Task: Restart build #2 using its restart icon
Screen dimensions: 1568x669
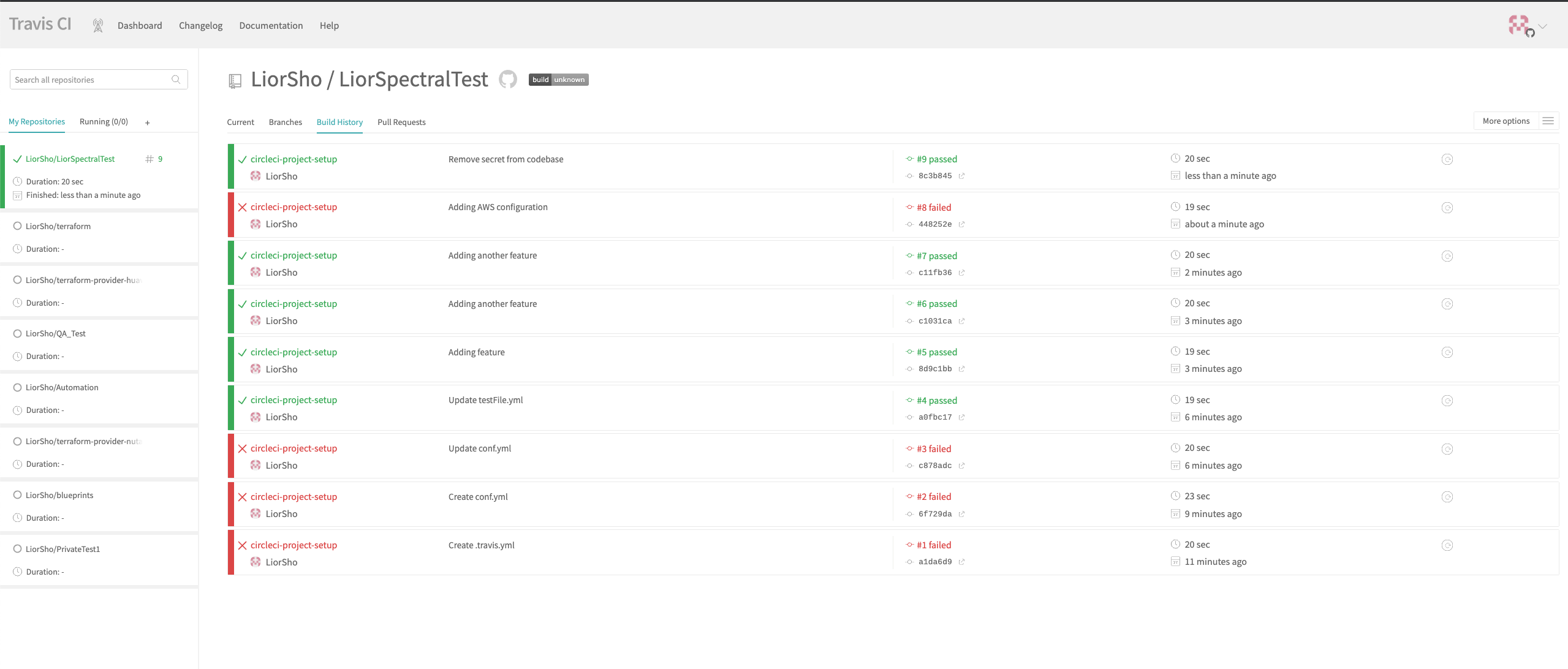Action: pos(1447,497)
